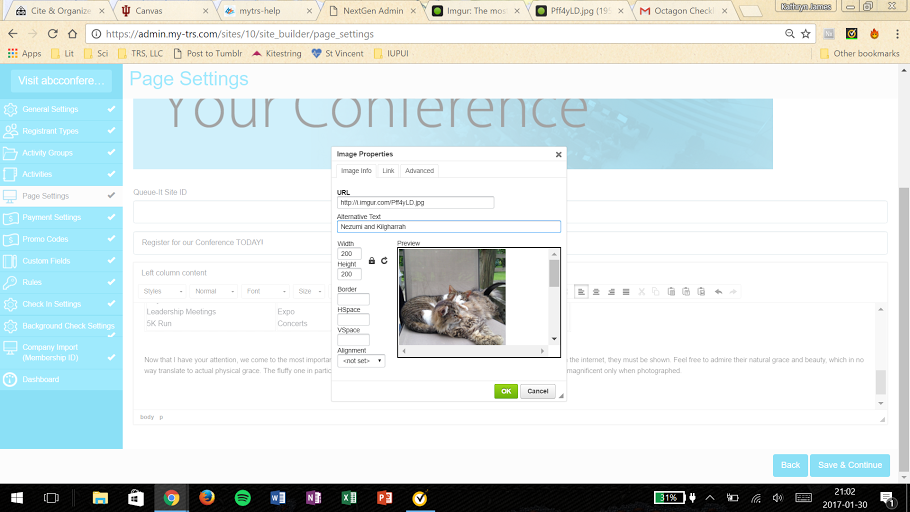
Task: Cancel the Image Properties dialog
Action: point(538,391)
